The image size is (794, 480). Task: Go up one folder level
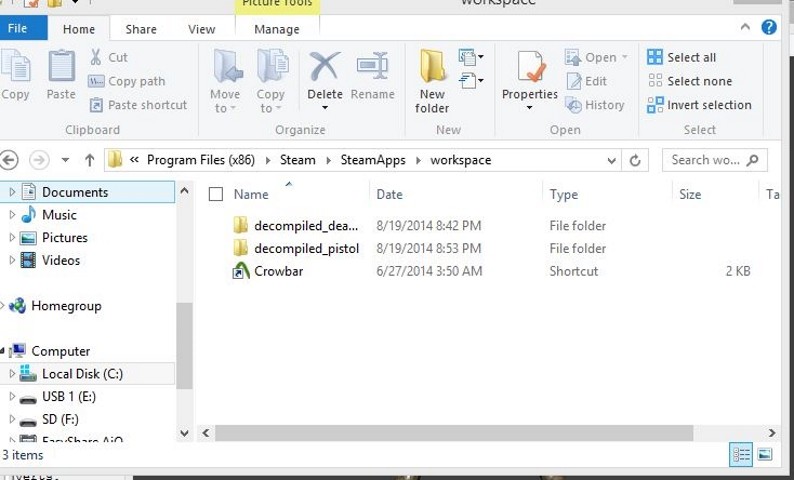pyautogui.click(x=90, y=161)
